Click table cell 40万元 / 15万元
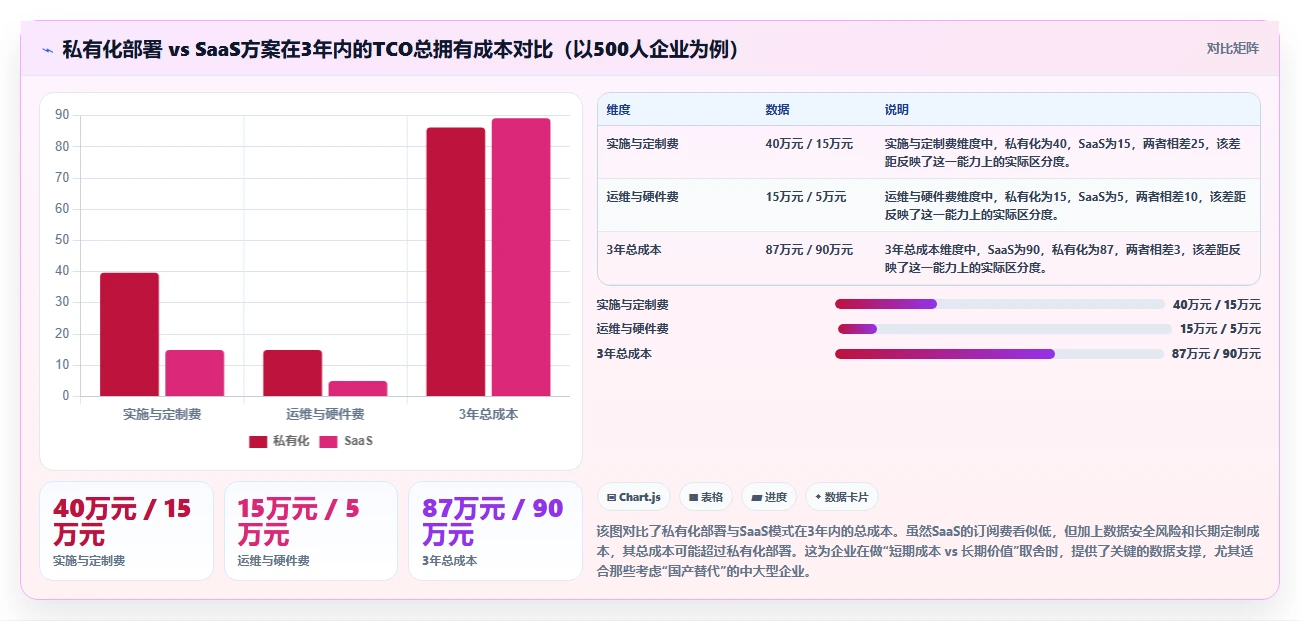 (x=809, y=144)
